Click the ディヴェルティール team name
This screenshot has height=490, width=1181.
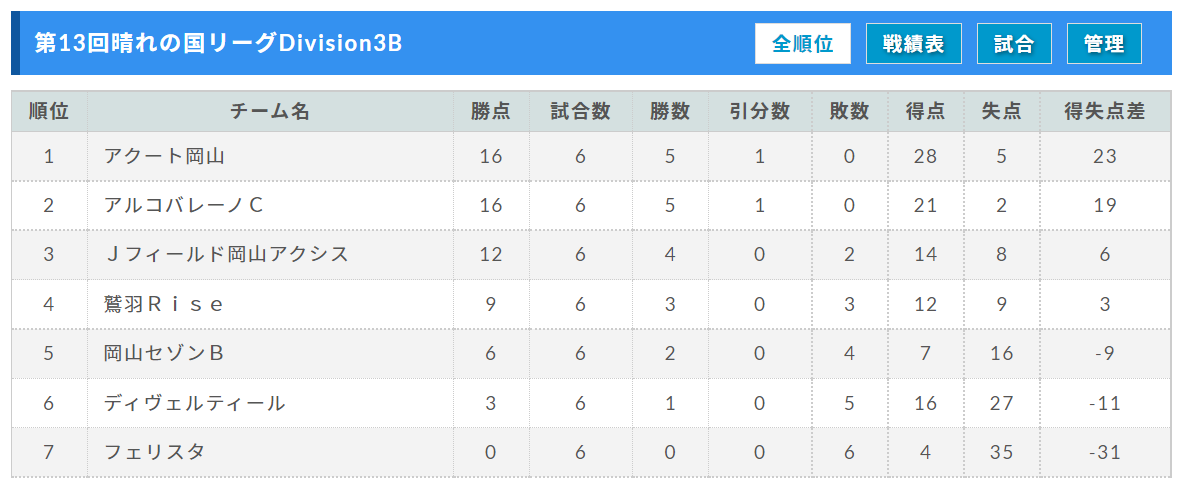(x=194, y=403)
